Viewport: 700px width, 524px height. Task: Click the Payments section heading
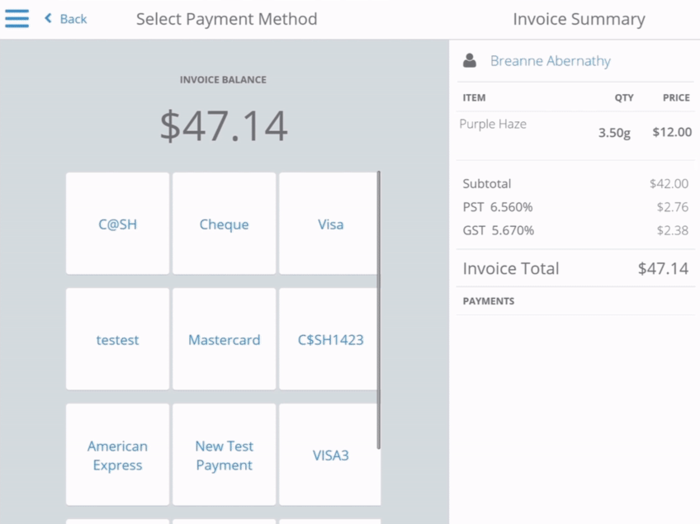pos(489,301)
